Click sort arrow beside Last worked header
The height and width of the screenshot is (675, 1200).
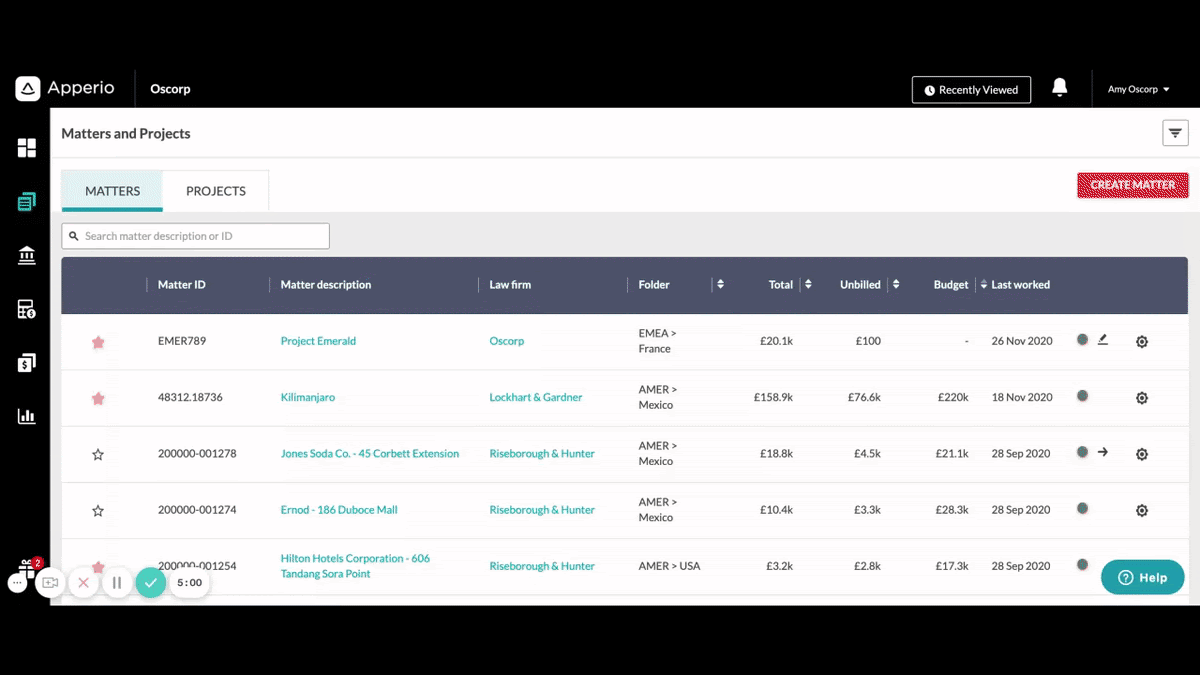point(983,284)
